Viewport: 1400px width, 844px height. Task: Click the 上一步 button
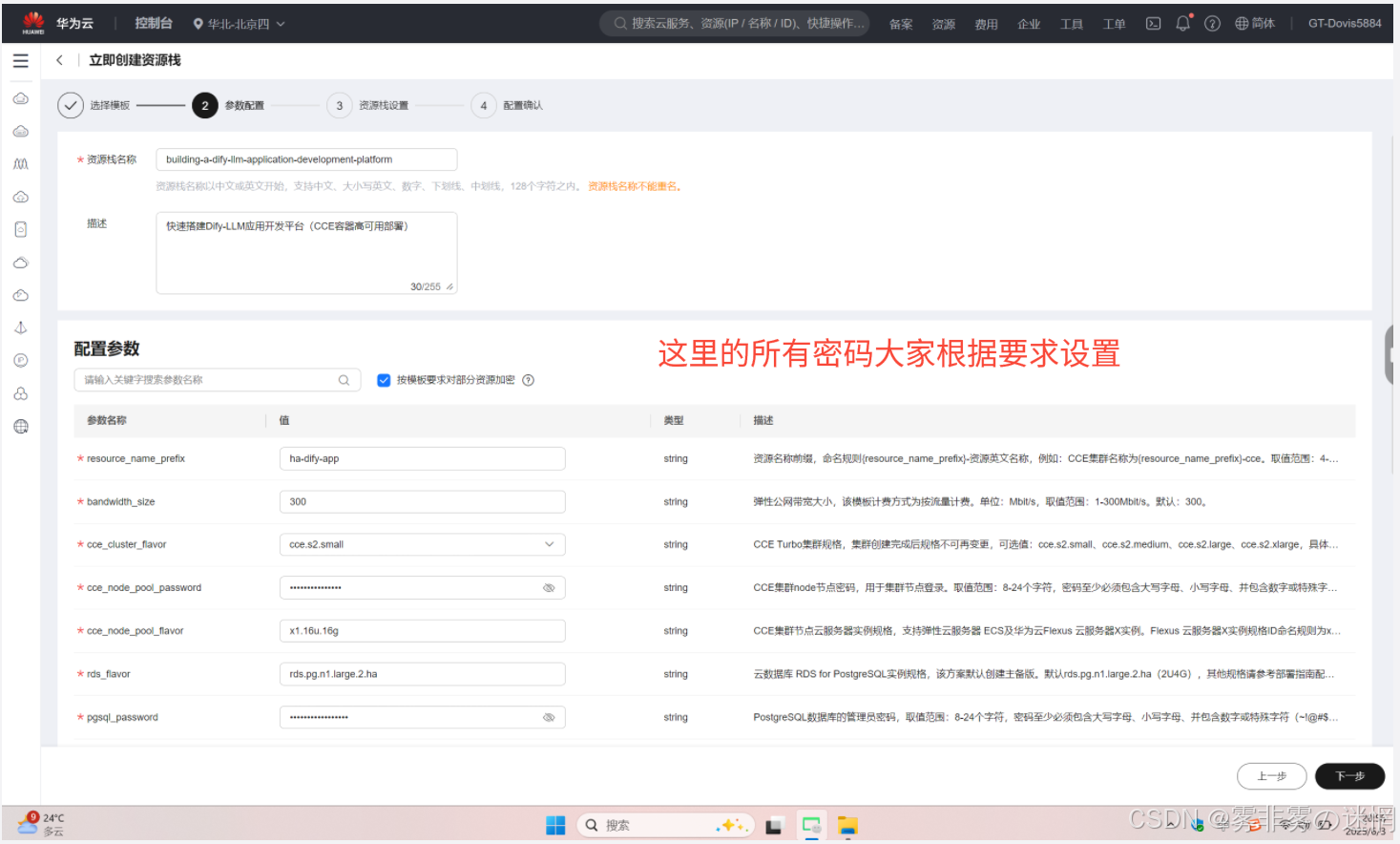pos(1271,776)
